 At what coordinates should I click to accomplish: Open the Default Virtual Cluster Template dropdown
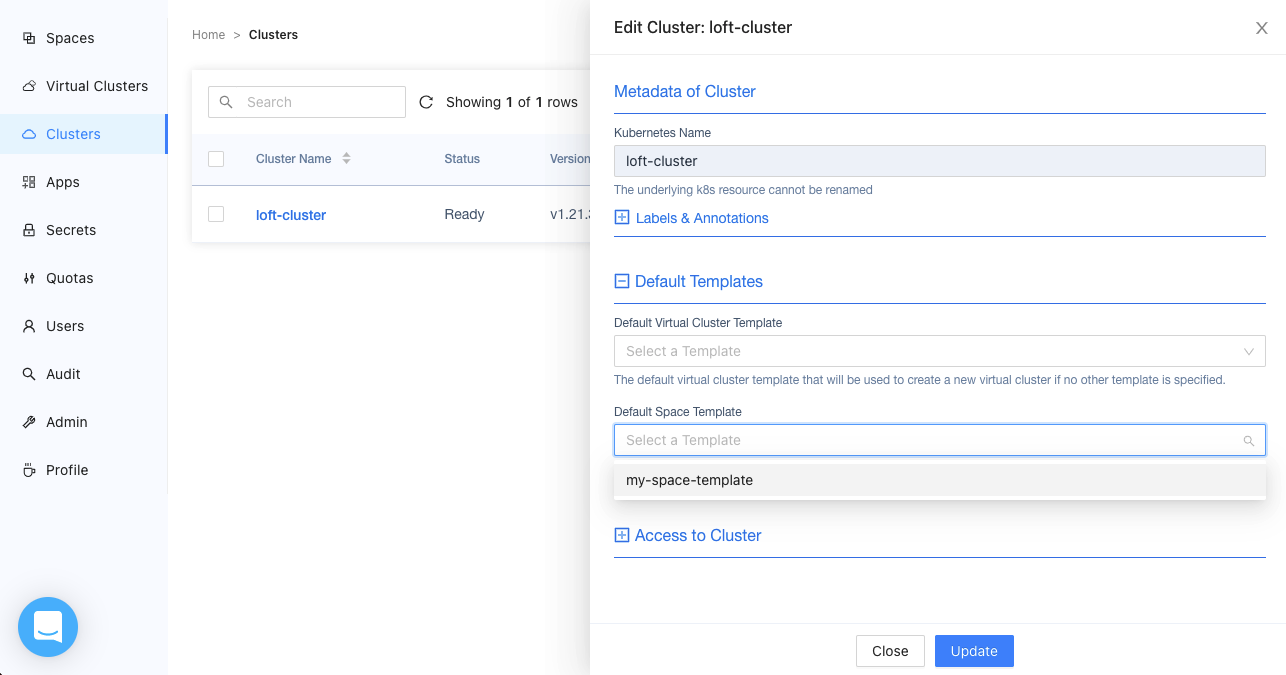(x=939, y=351)
